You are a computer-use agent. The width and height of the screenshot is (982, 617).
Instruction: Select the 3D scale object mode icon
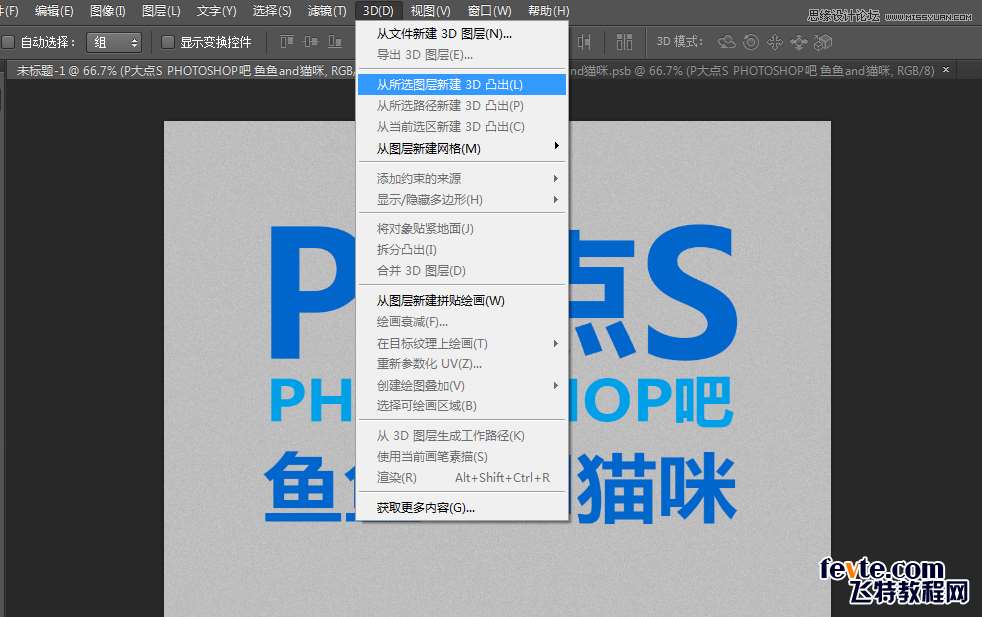[822, 42]
